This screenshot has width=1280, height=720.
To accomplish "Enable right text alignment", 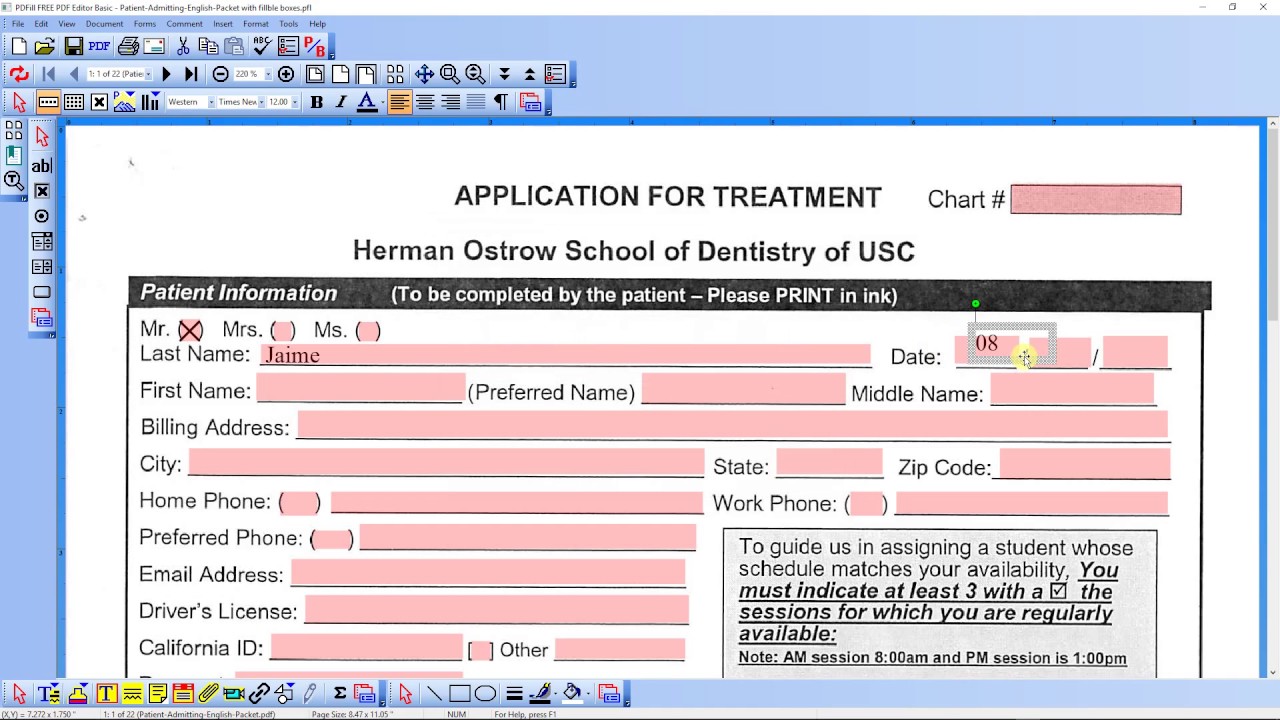I will point(450,102).
